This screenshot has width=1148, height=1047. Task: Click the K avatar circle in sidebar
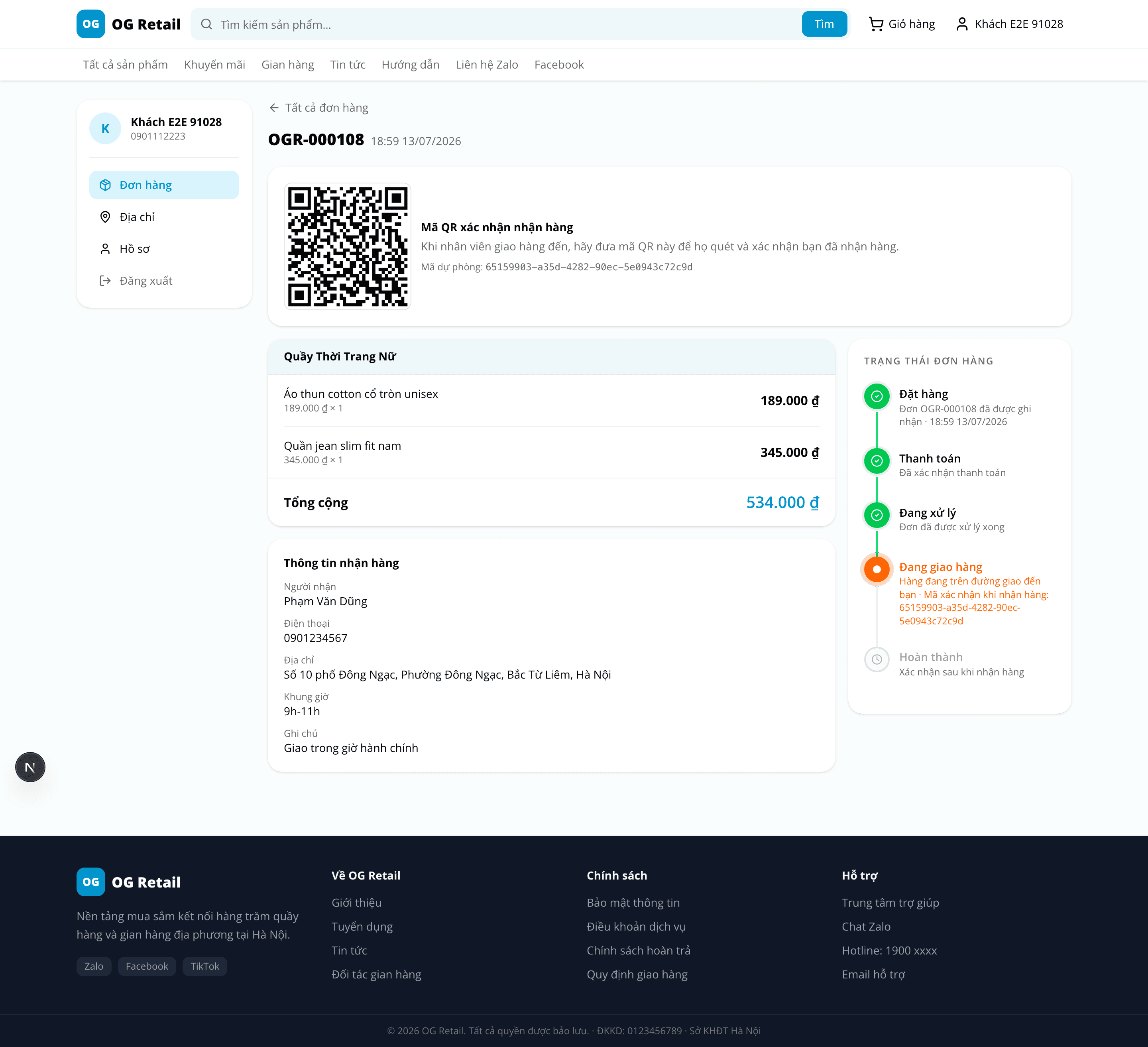[105, 129]
